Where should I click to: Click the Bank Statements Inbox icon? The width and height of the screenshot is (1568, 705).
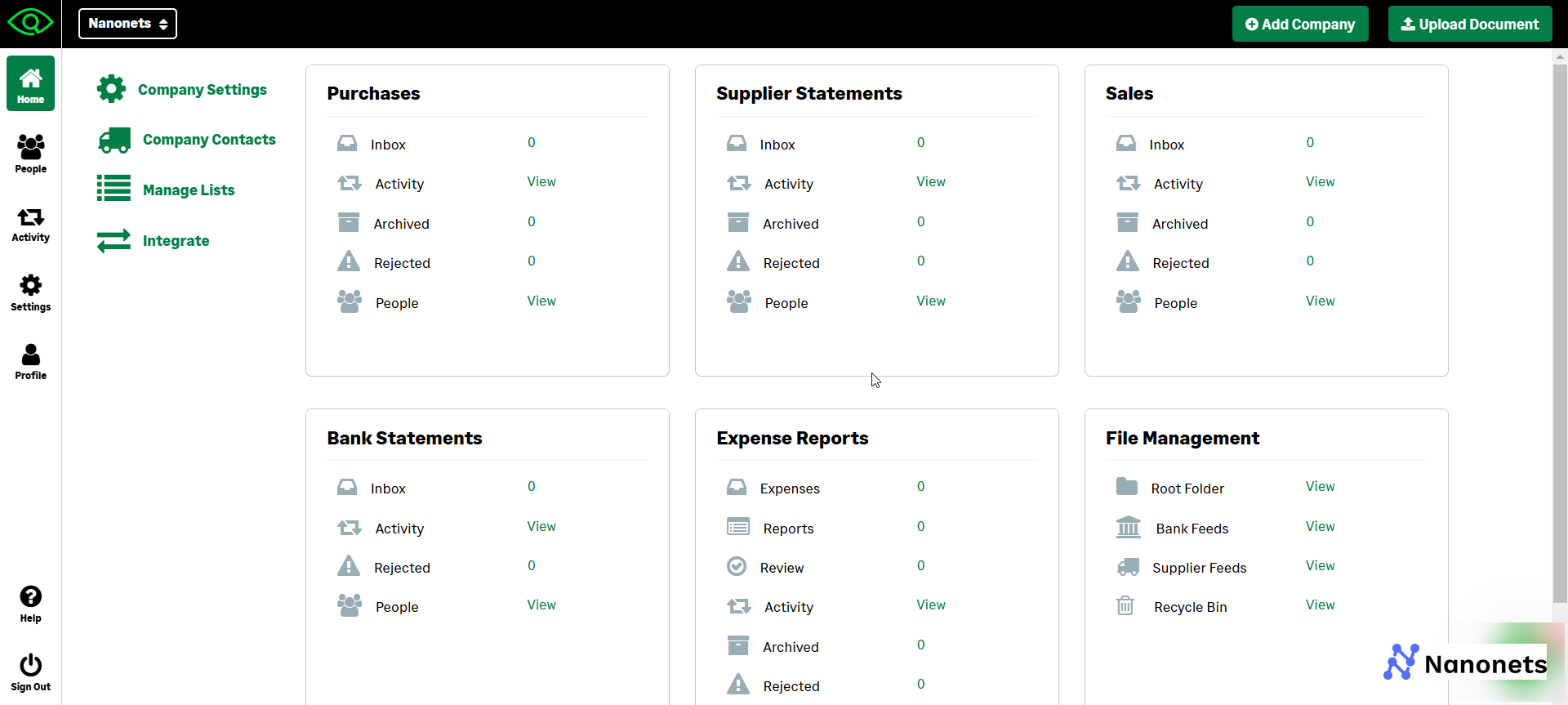(347, 488)
